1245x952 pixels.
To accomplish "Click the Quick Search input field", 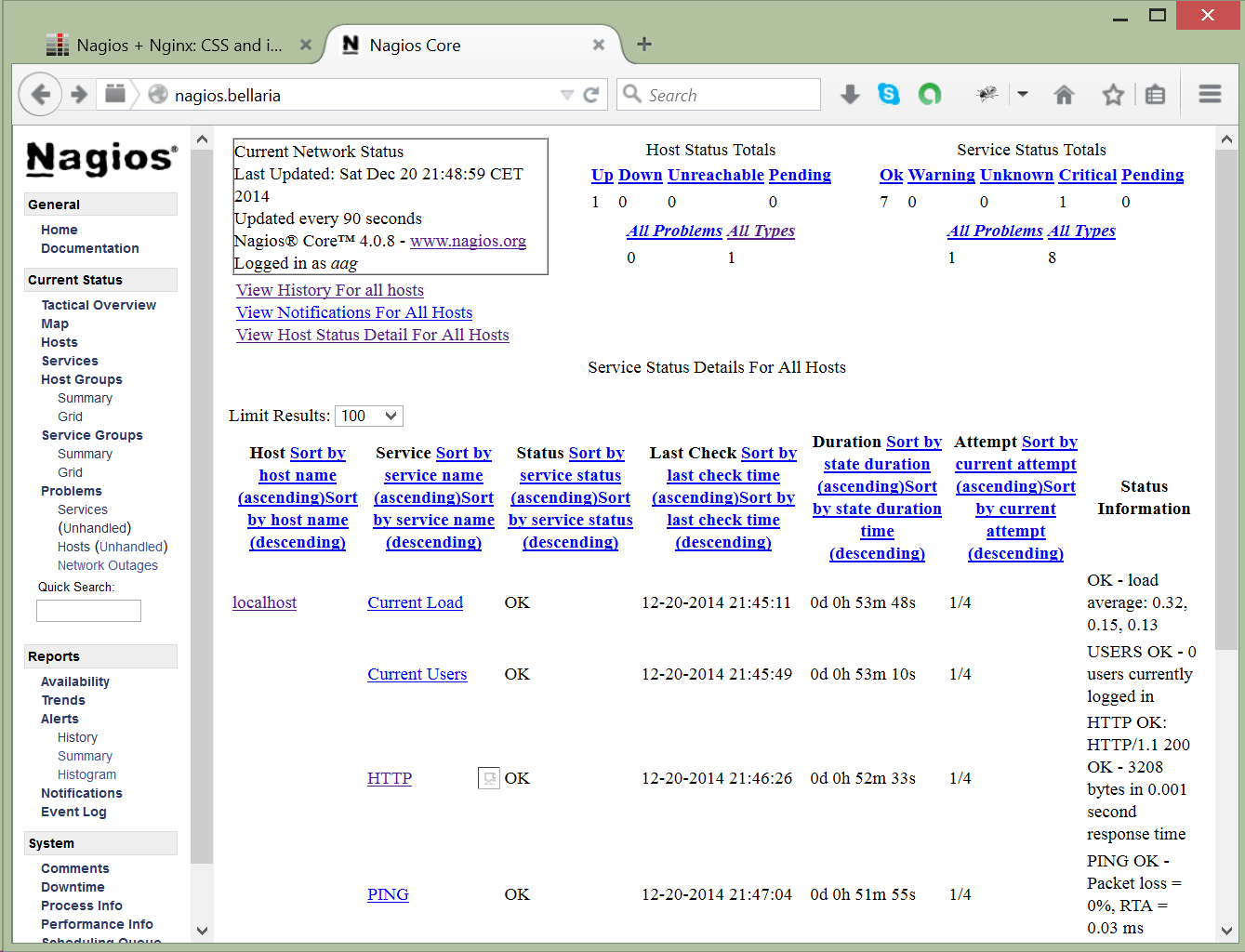I will [88, 611].
